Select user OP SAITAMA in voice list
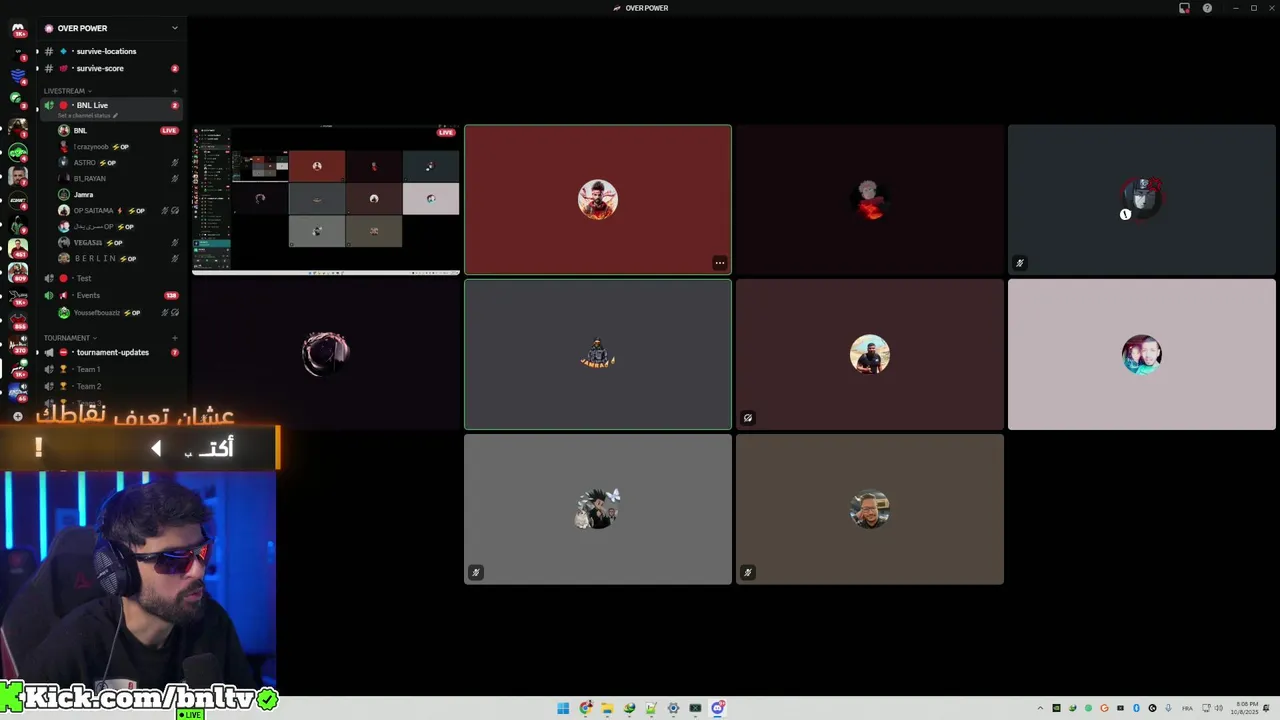The image size is (1280, 720). pyautogui.click(x=93, y=211)
